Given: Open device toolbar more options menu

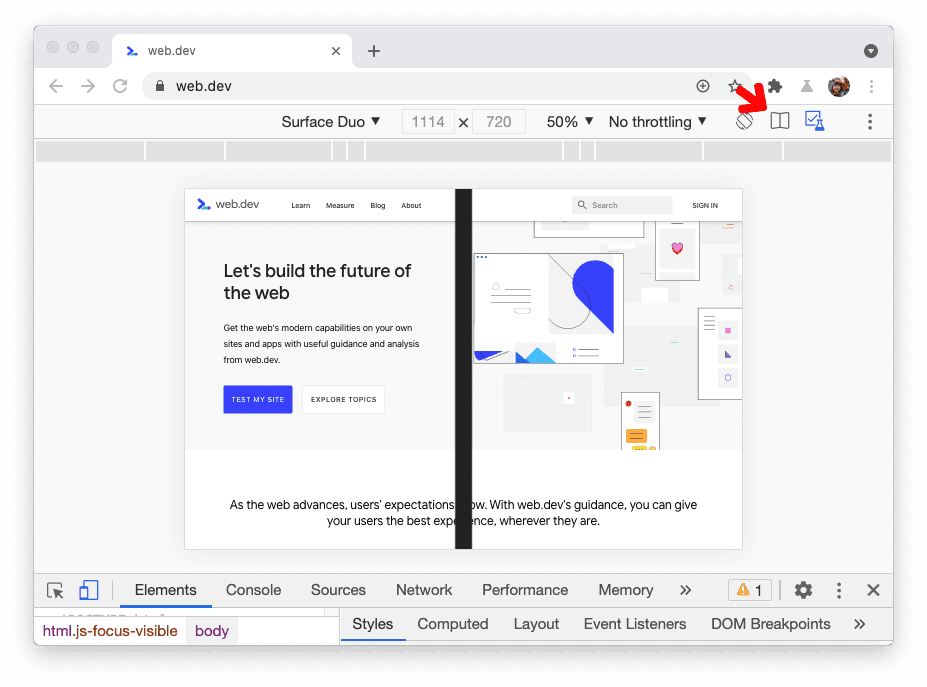Looking at the screenshot, I should point(869,121).
